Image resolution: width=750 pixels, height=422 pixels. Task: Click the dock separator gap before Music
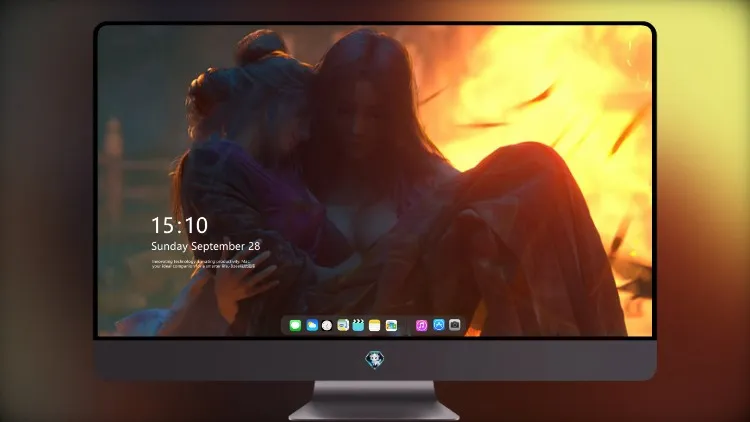(407, 325)
